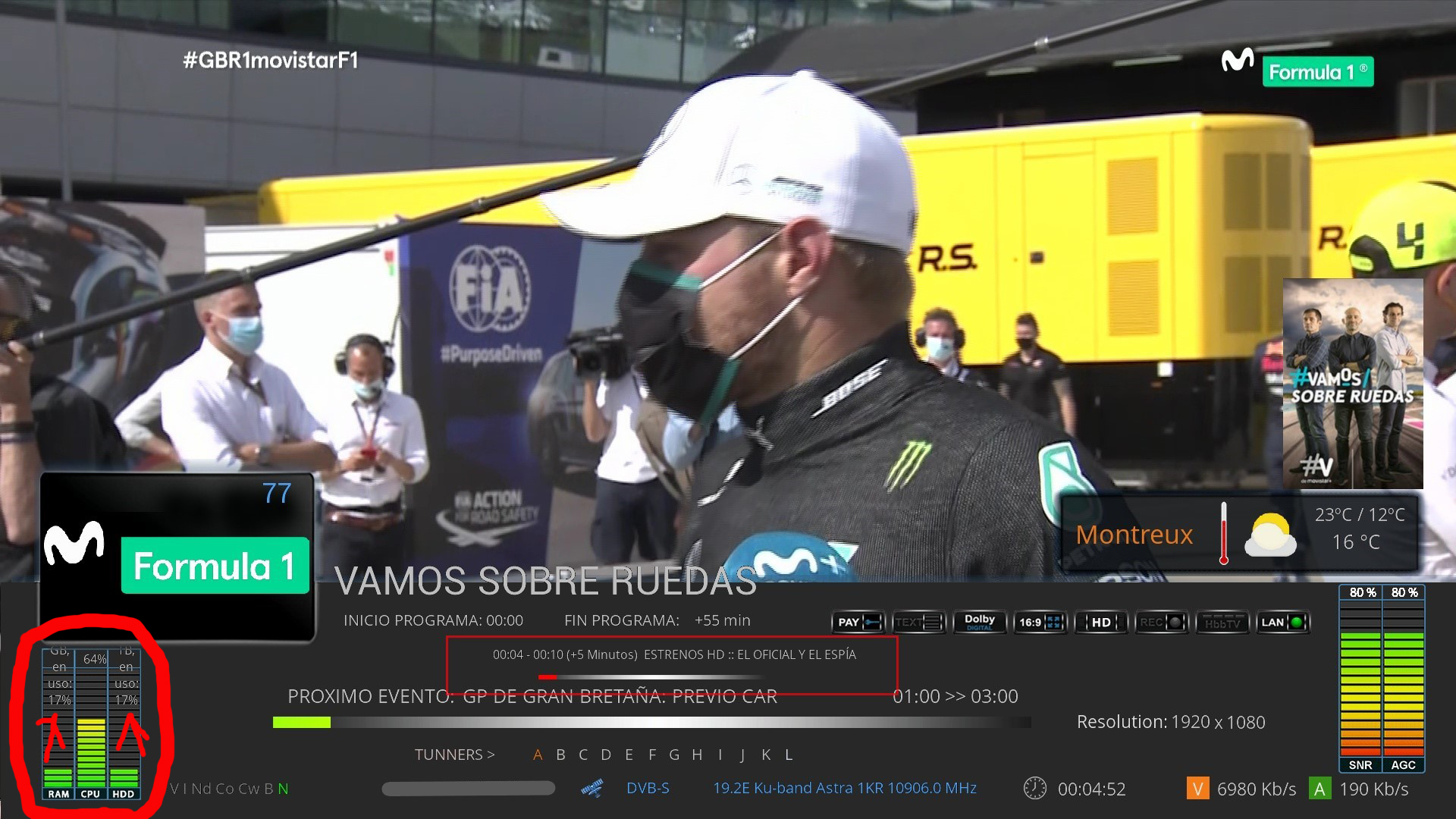Click the 'TUNNERS >' label
Screen dimensions: 1456x819
(454, 755)
